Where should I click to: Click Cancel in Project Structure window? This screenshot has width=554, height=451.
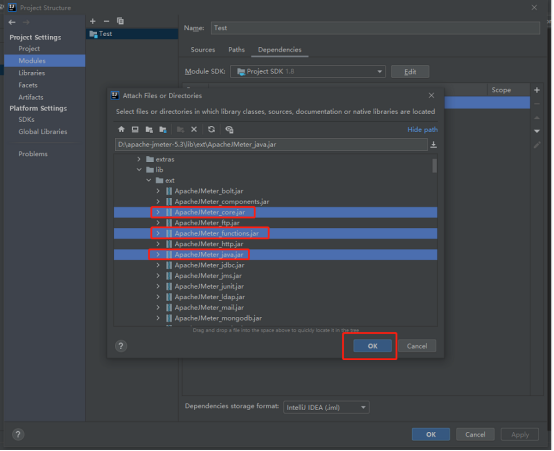[475, 434]
